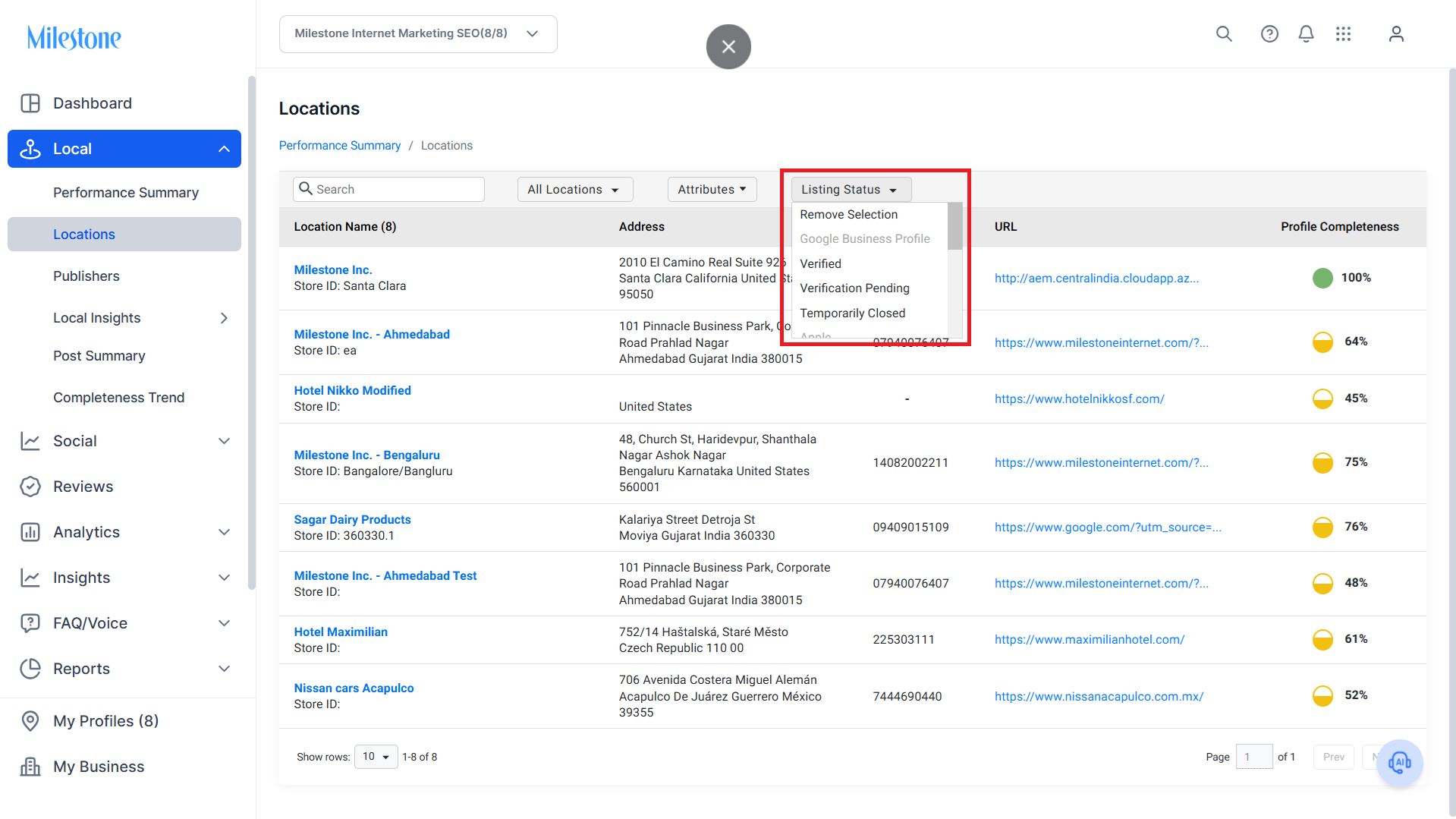Open Publishers in the sidebar
This screenshot has height=819, width=1456.
click(86, 276)
